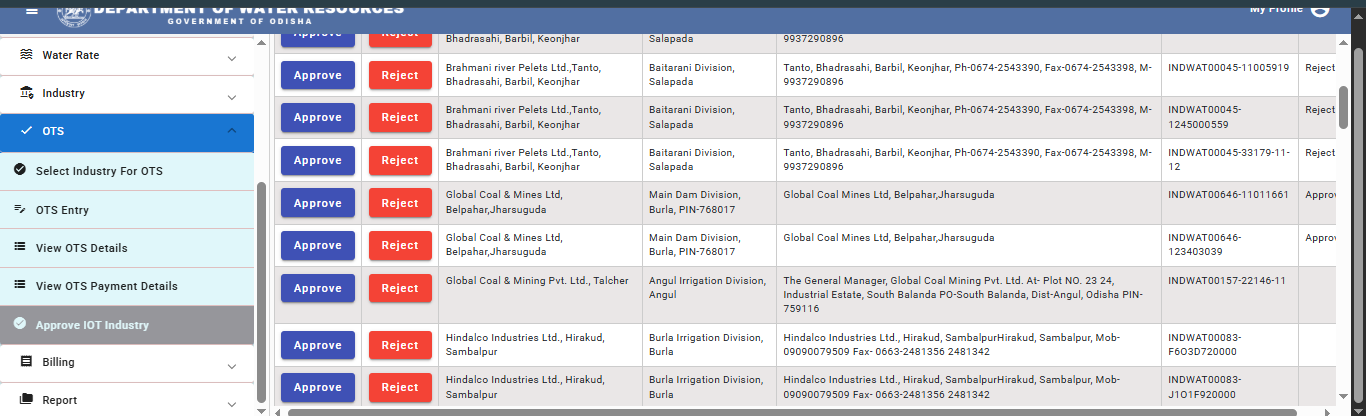
Task: Open the OTS Entry page
Action: coord(127,210)
